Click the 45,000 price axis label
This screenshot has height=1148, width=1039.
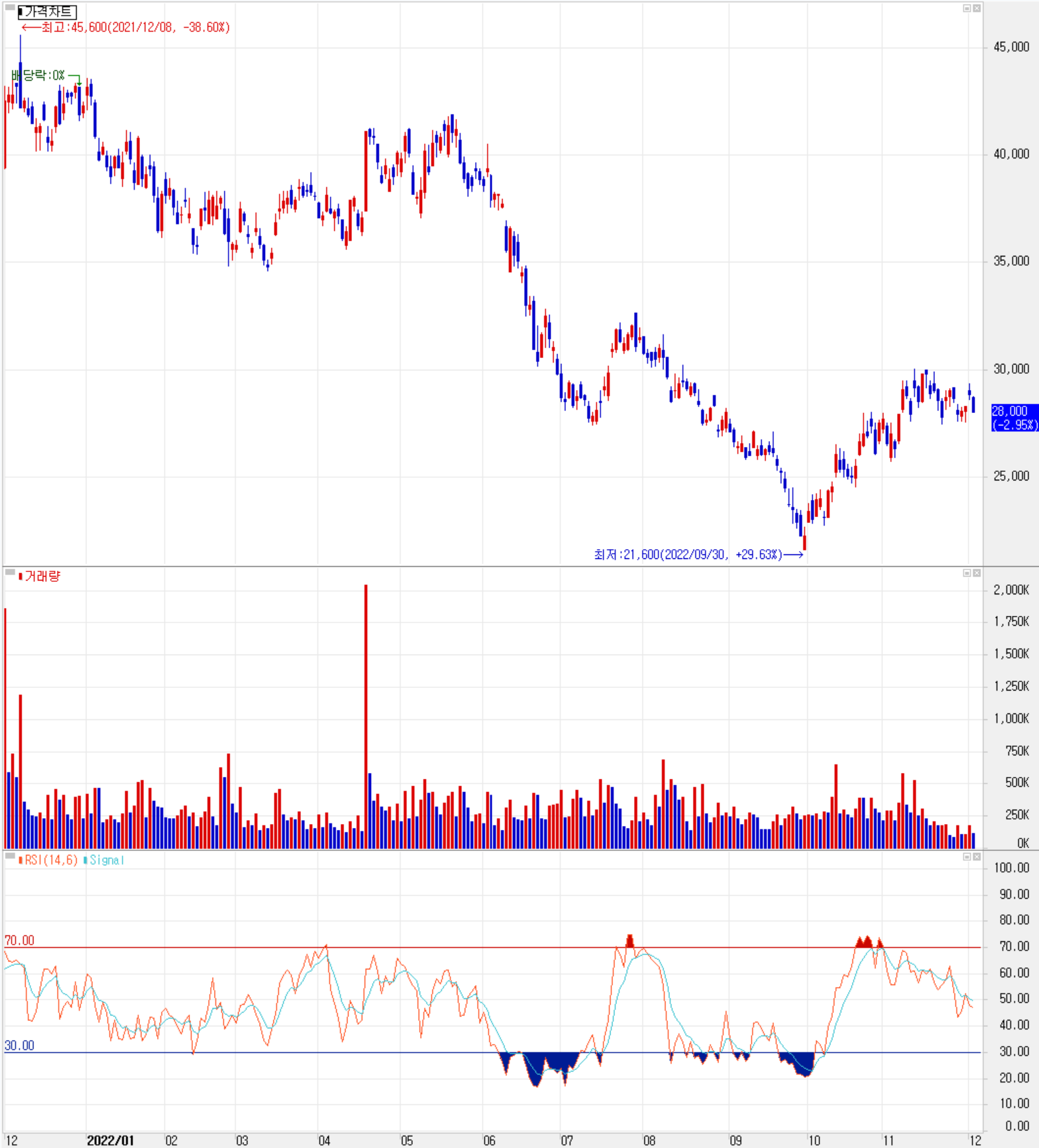pos(1011,46)
